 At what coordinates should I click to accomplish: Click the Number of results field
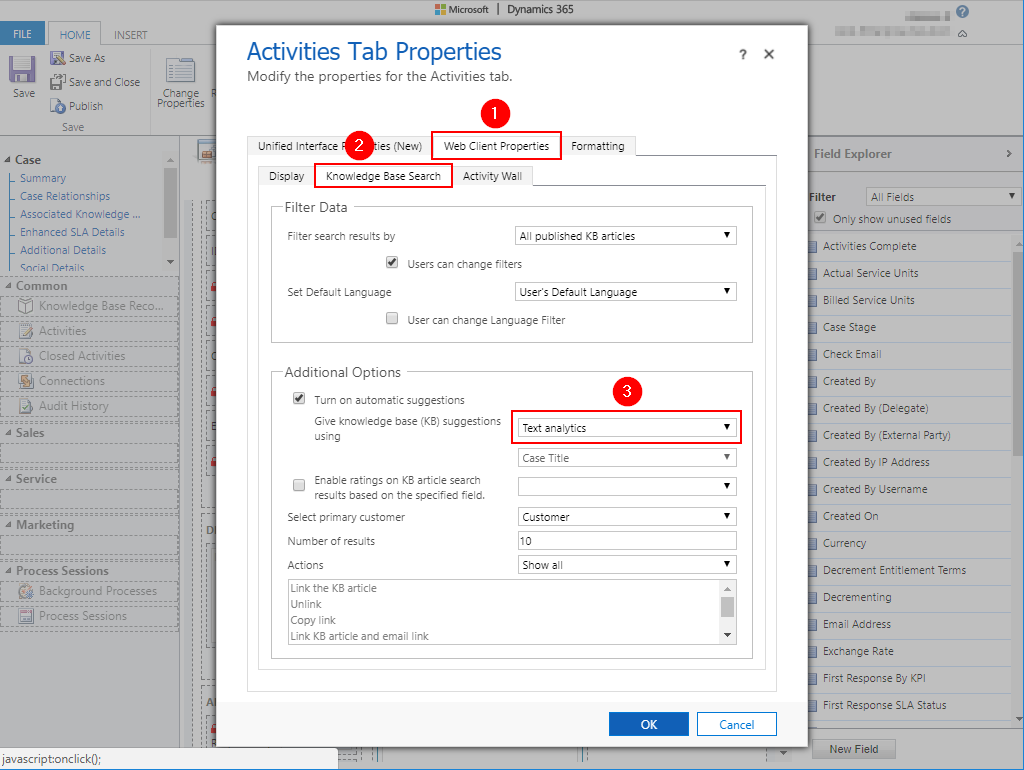point(627,541)
